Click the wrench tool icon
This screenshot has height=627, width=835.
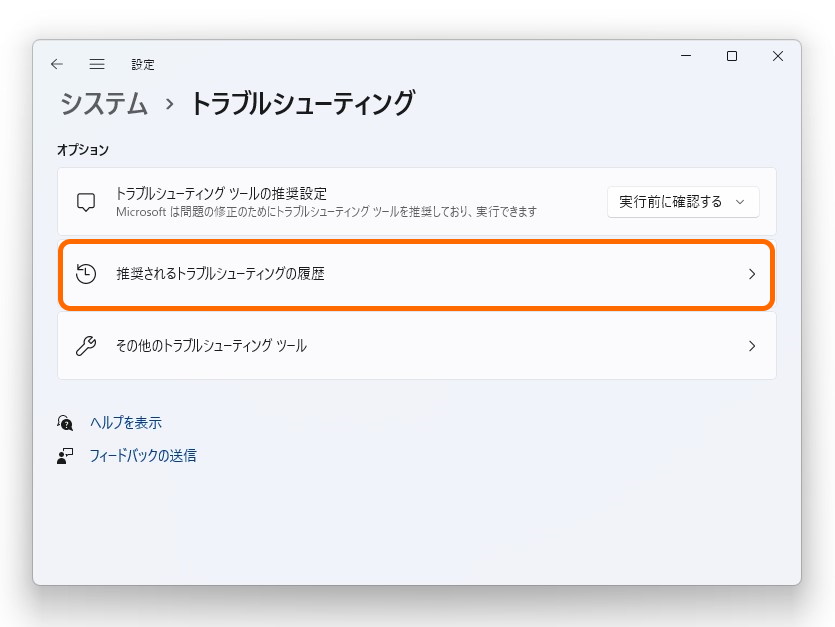pyautogui.click(x=86, y=346)
